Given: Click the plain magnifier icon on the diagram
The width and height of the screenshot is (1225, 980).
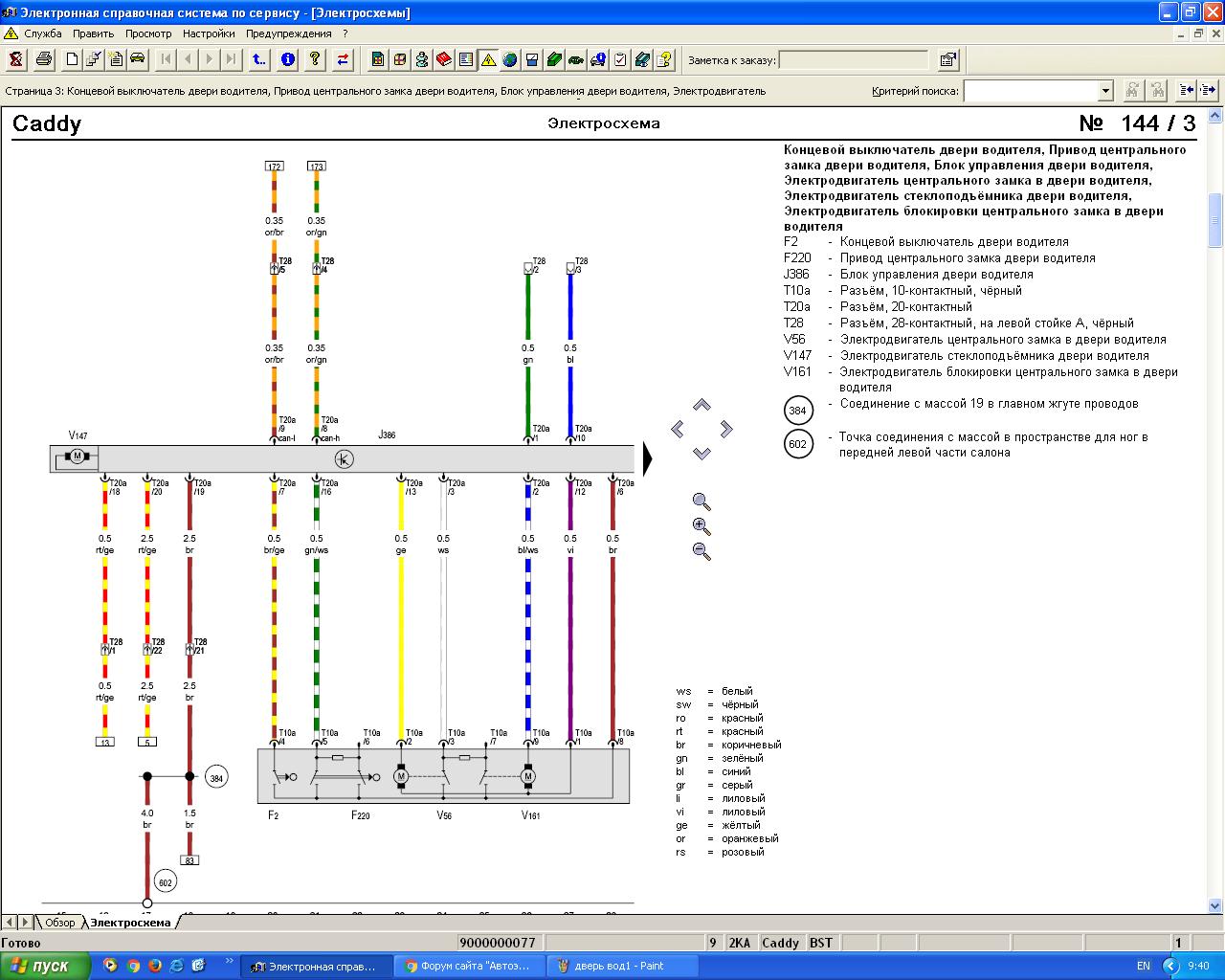Looking at the screenshot, I should tap(702, 501).
